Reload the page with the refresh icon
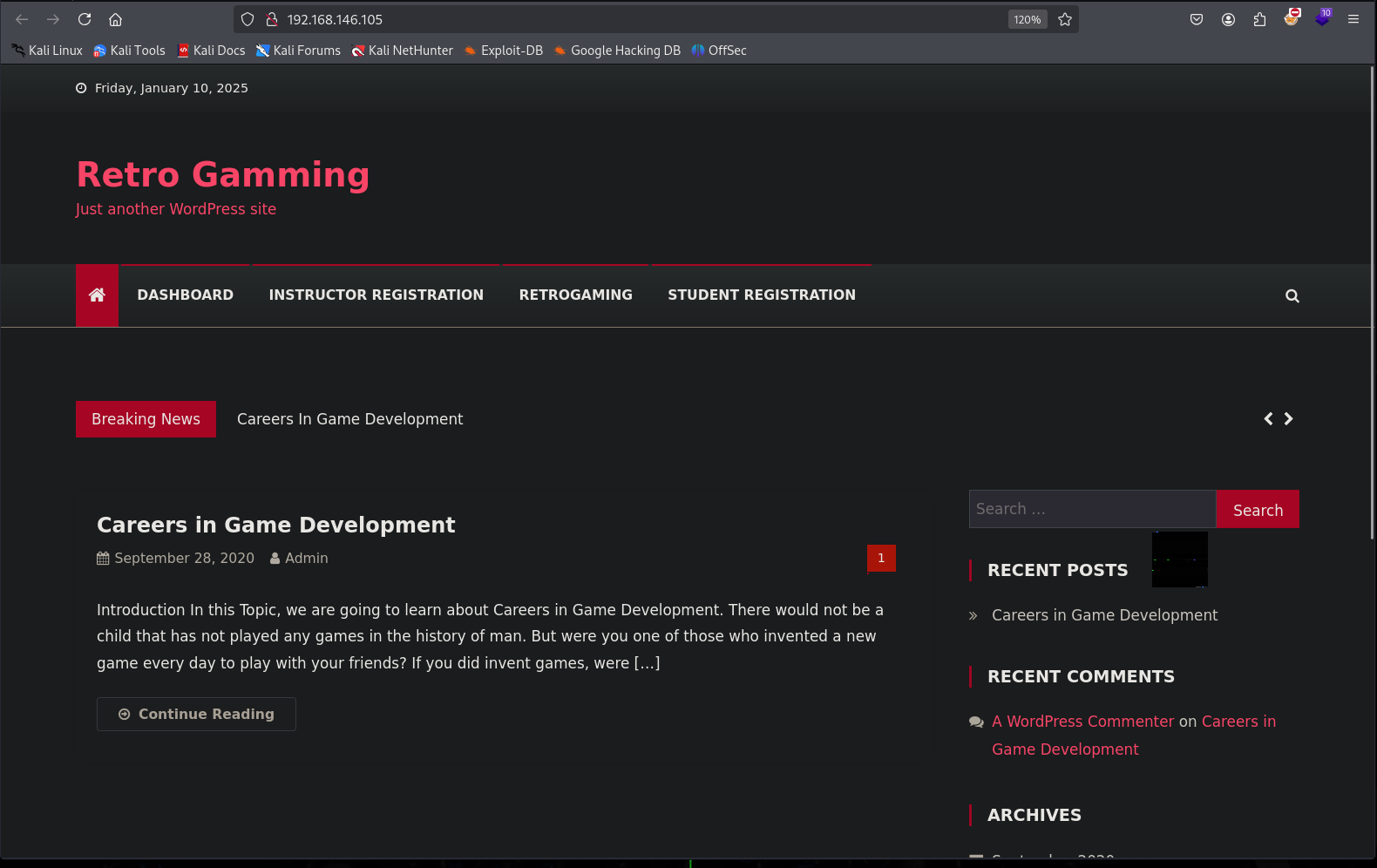 point(85,19)
